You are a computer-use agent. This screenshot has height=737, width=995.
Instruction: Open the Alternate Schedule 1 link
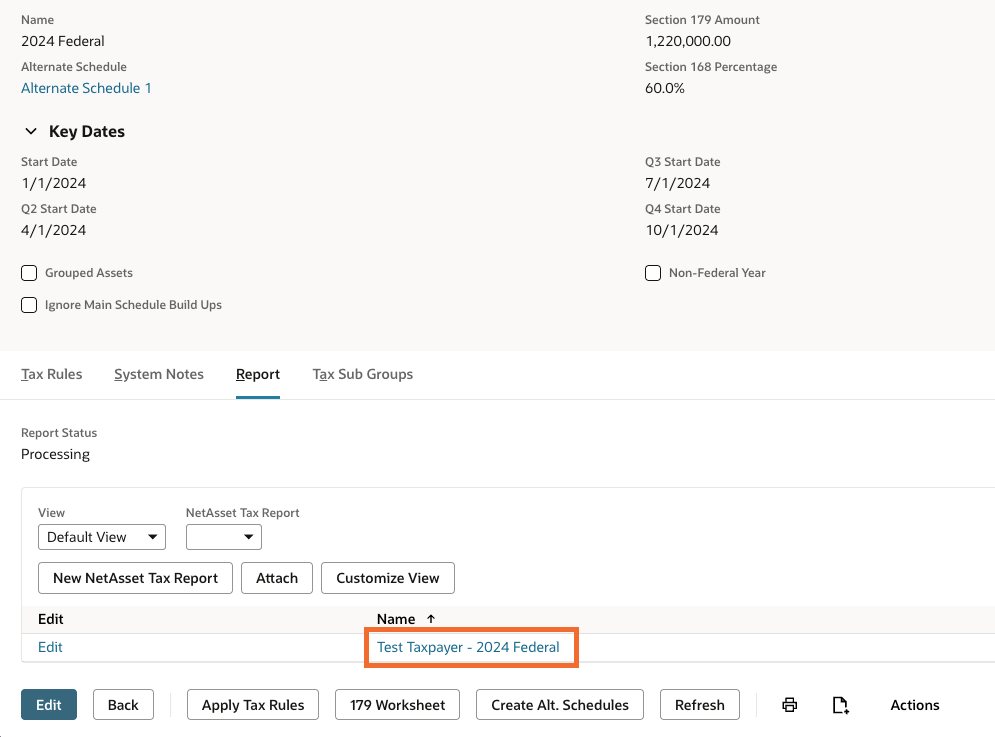pyautogui.click(x=86, y=88)
